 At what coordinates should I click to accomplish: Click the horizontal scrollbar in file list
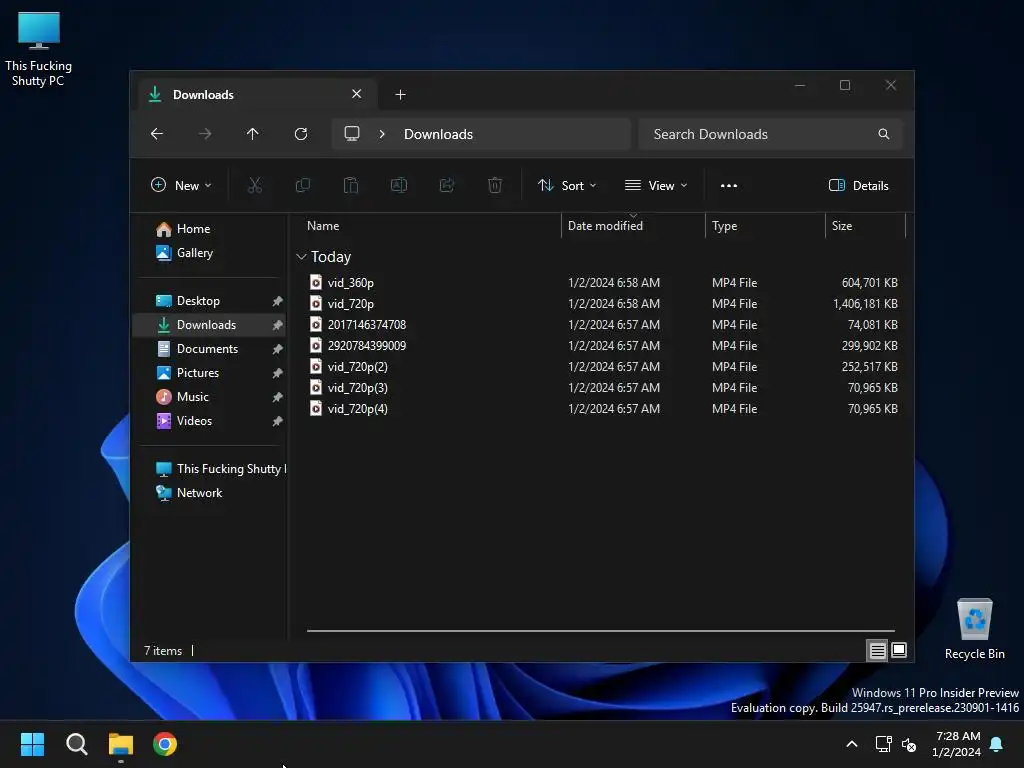pos(601,631)
